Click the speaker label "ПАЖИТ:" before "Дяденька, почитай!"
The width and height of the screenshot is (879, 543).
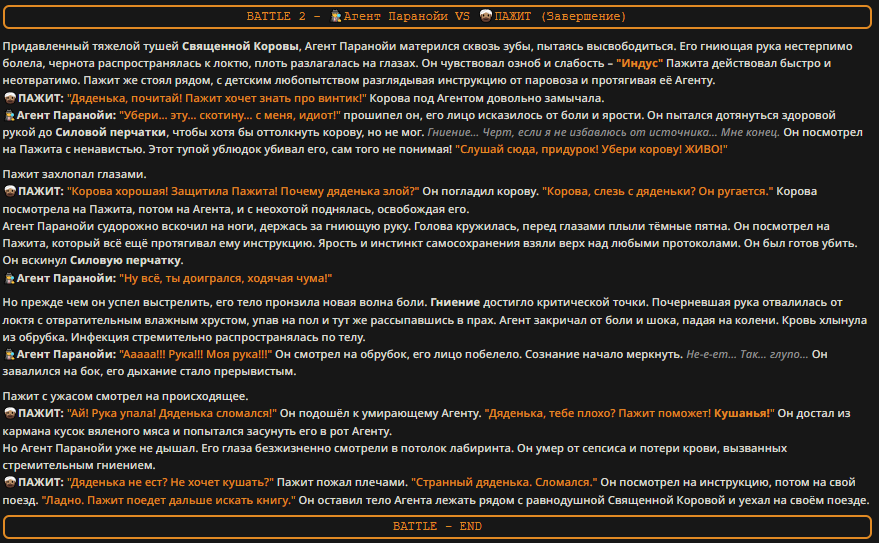tap(41, 99)
